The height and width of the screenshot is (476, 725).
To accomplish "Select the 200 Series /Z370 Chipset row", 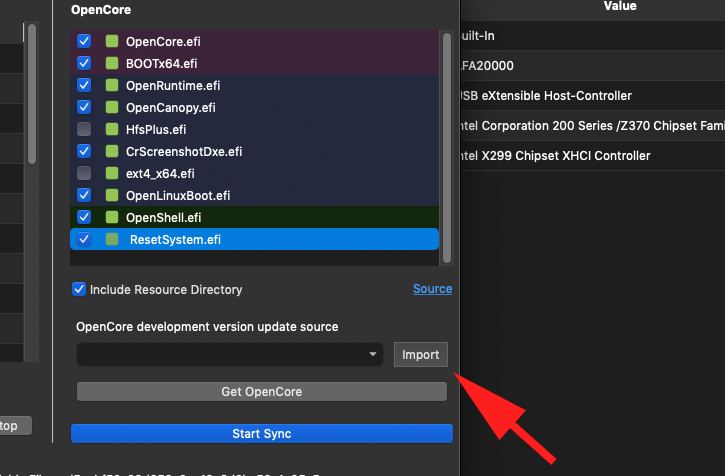I will [x=593, y=126].
